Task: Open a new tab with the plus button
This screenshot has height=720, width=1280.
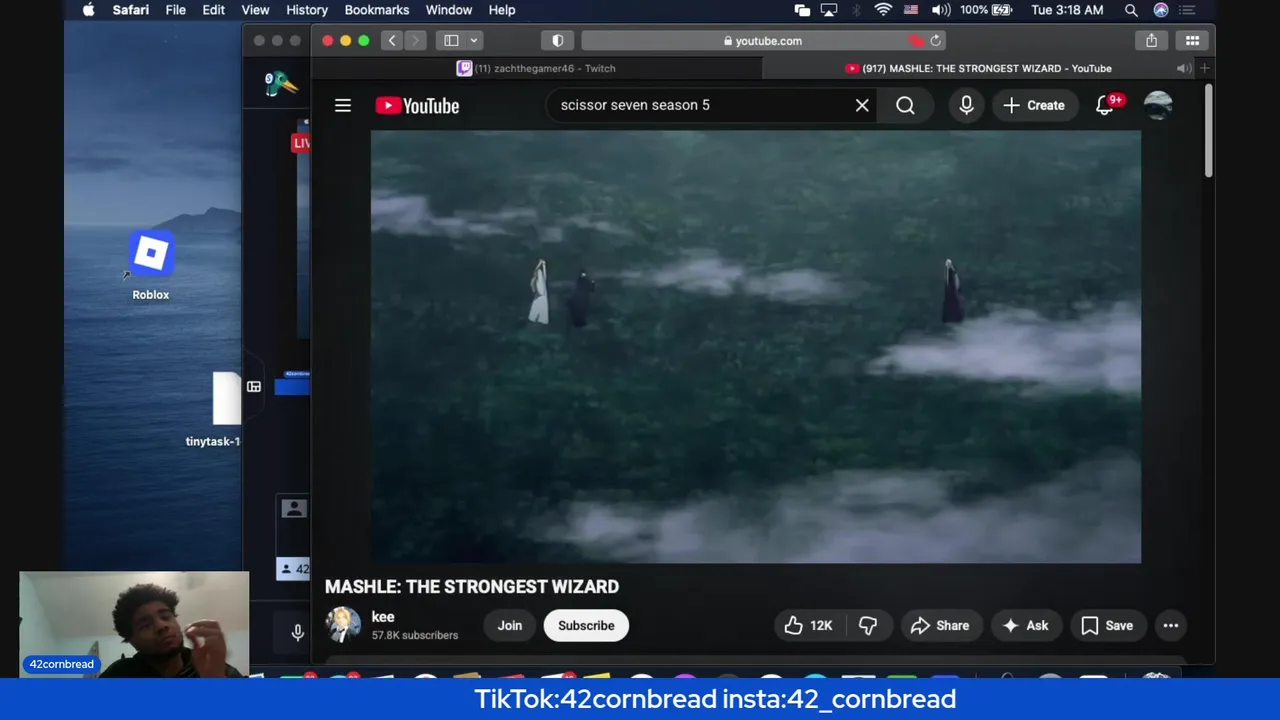Action: (1205, 68)
